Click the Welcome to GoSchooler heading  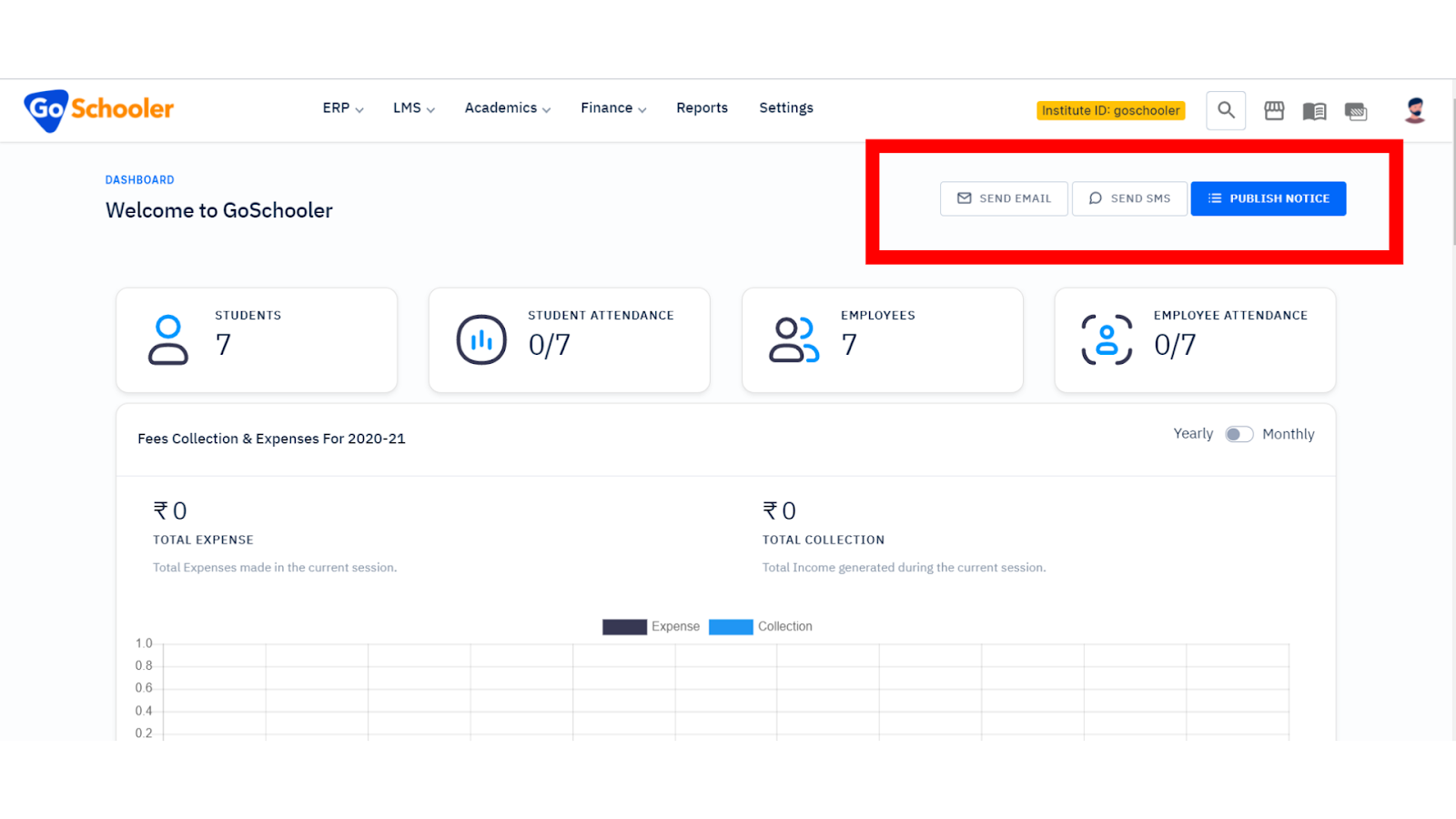[219, 210]
